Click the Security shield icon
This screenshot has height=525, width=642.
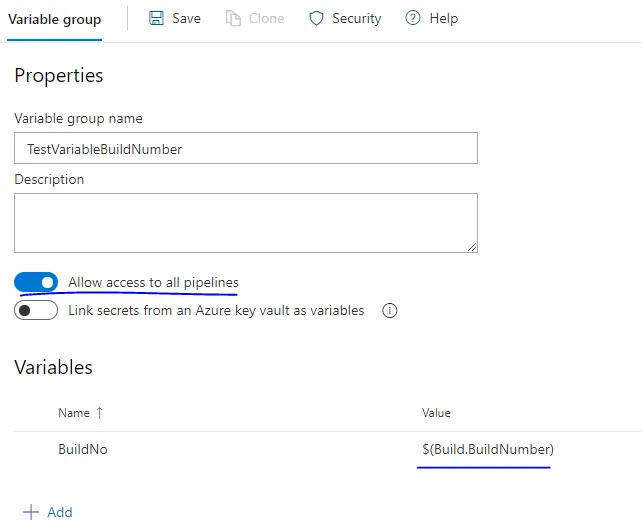[x=316, y=18]
